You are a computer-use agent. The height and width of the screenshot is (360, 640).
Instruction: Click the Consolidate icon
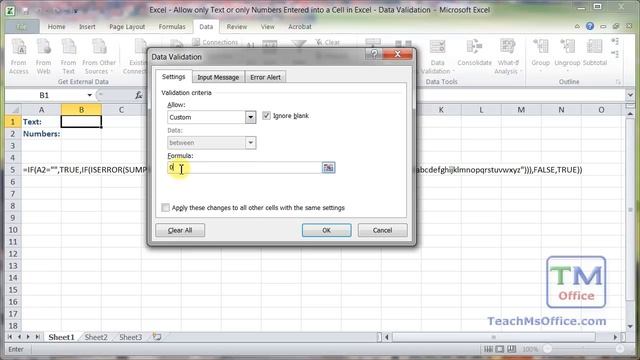point(474,53)
